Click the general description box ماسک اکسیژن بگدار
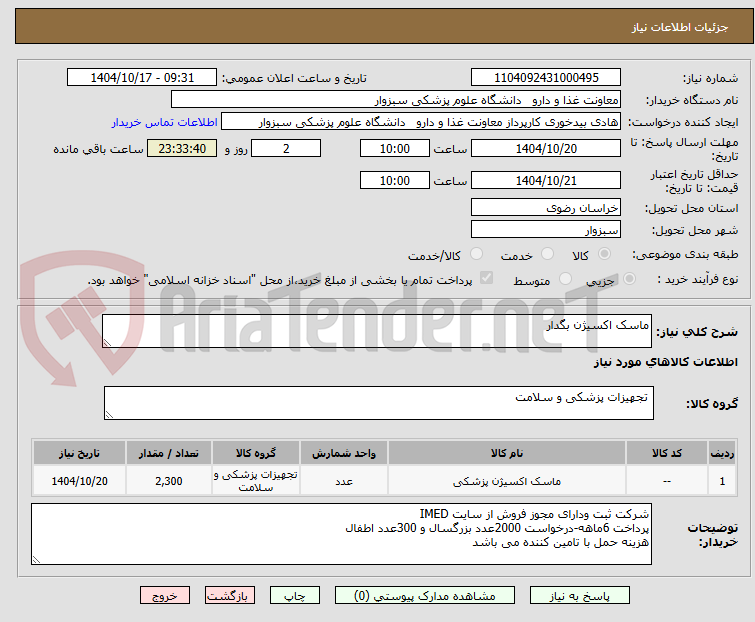Screen dimensions: 755x622 [x=377, y=331]
